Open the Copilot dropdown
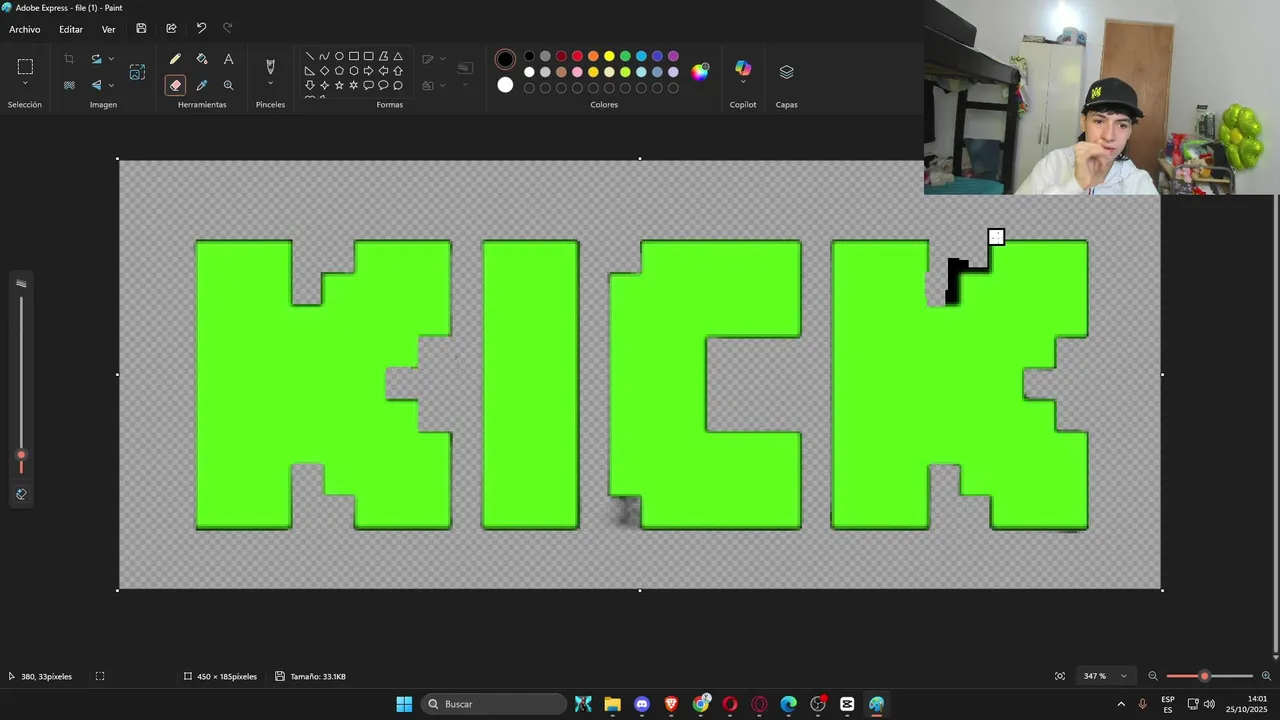The height and width of the screenshot is (720, 1280). tap(743, 82)
